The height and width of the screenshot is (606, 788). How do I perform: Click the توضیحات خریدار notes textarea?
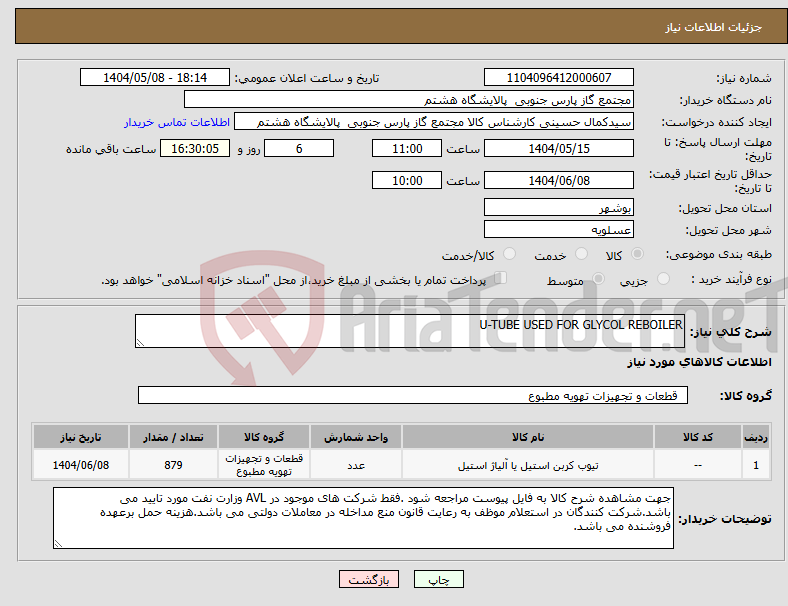[x=363, y=518]
